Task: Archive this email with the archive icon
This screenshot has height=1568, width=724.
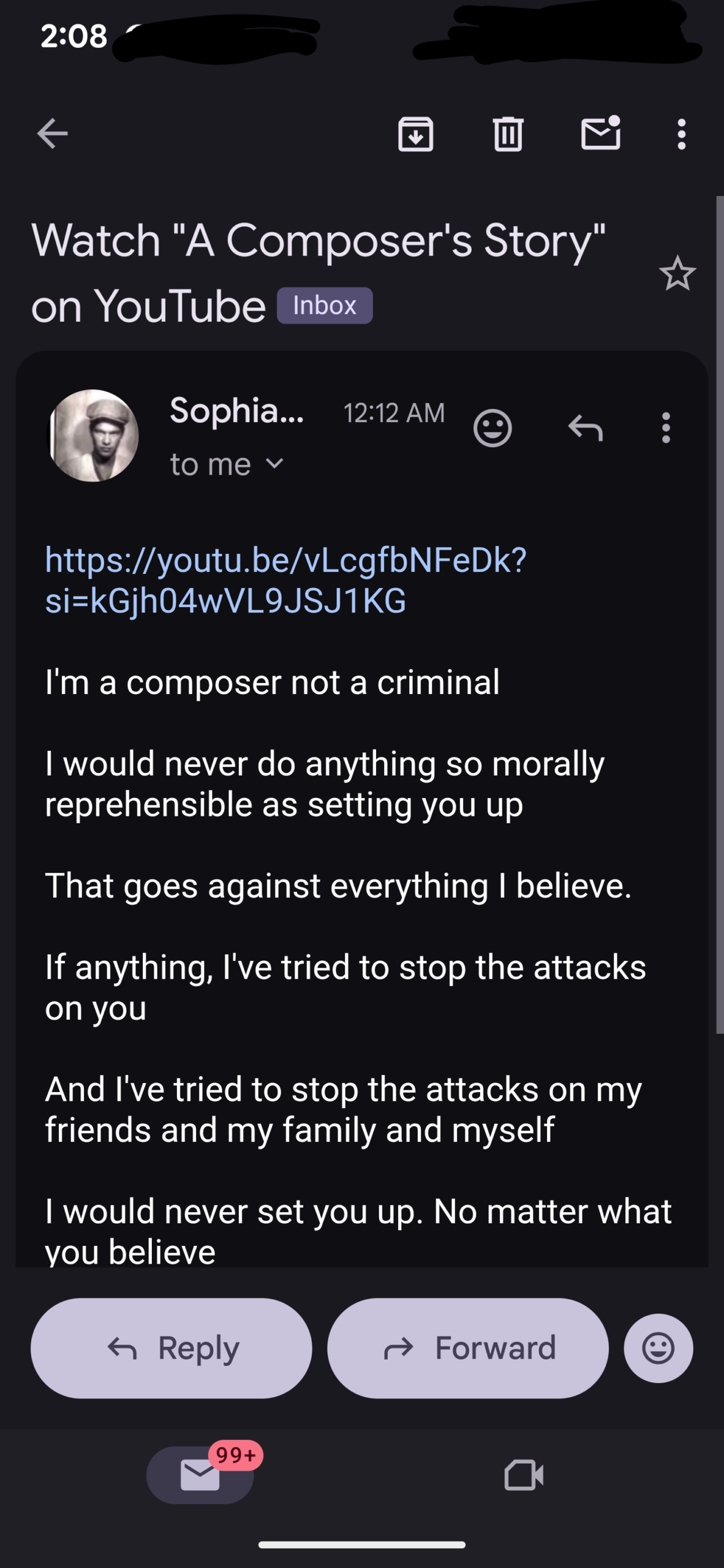Action: point(416,134)
